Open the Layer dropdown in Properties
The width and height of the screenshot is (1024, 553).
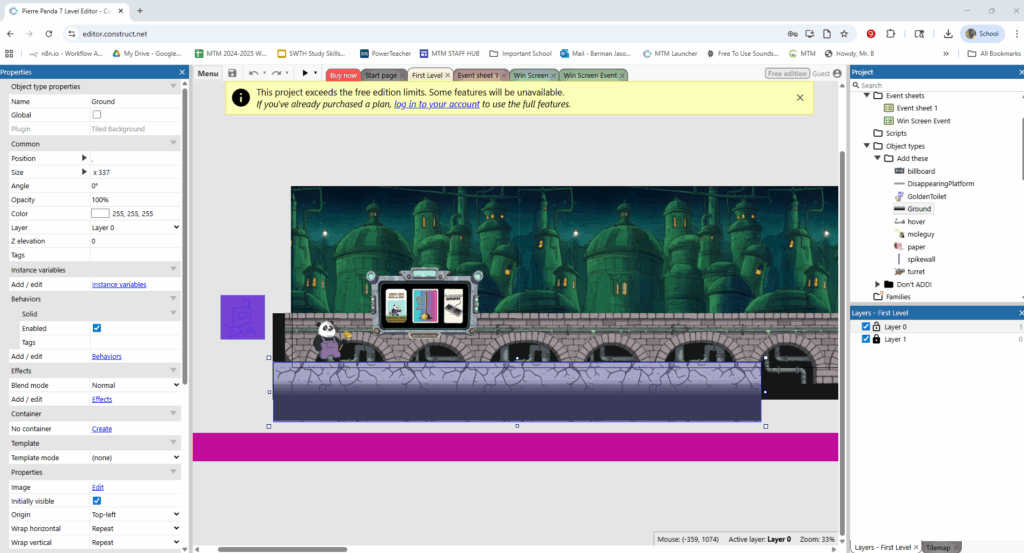135,227
